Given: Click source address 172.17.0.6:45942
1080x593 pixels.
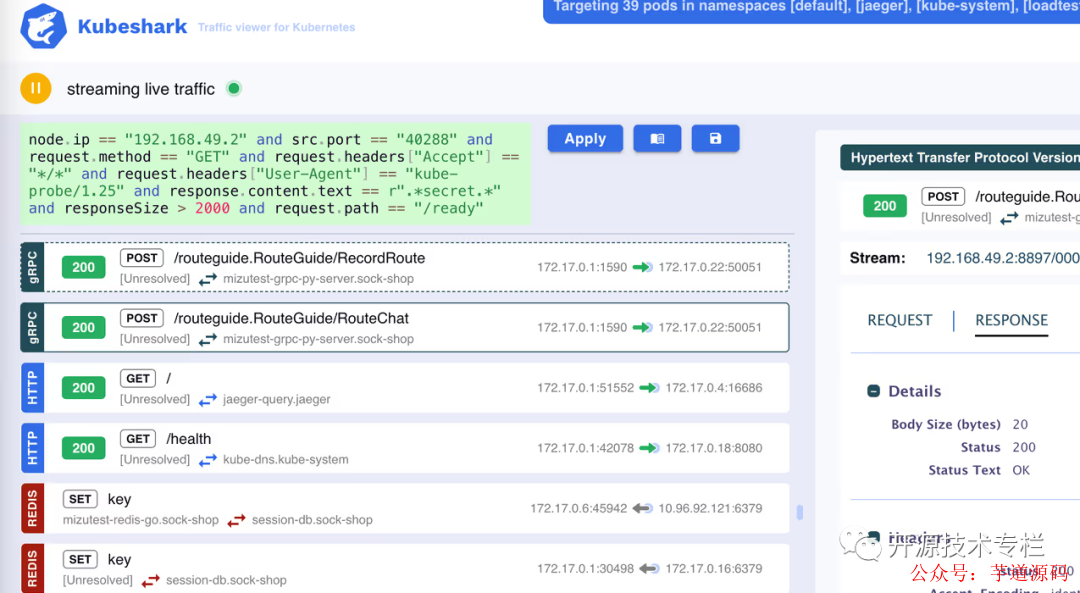Looking at the screenshot, I should pos(579,509).
